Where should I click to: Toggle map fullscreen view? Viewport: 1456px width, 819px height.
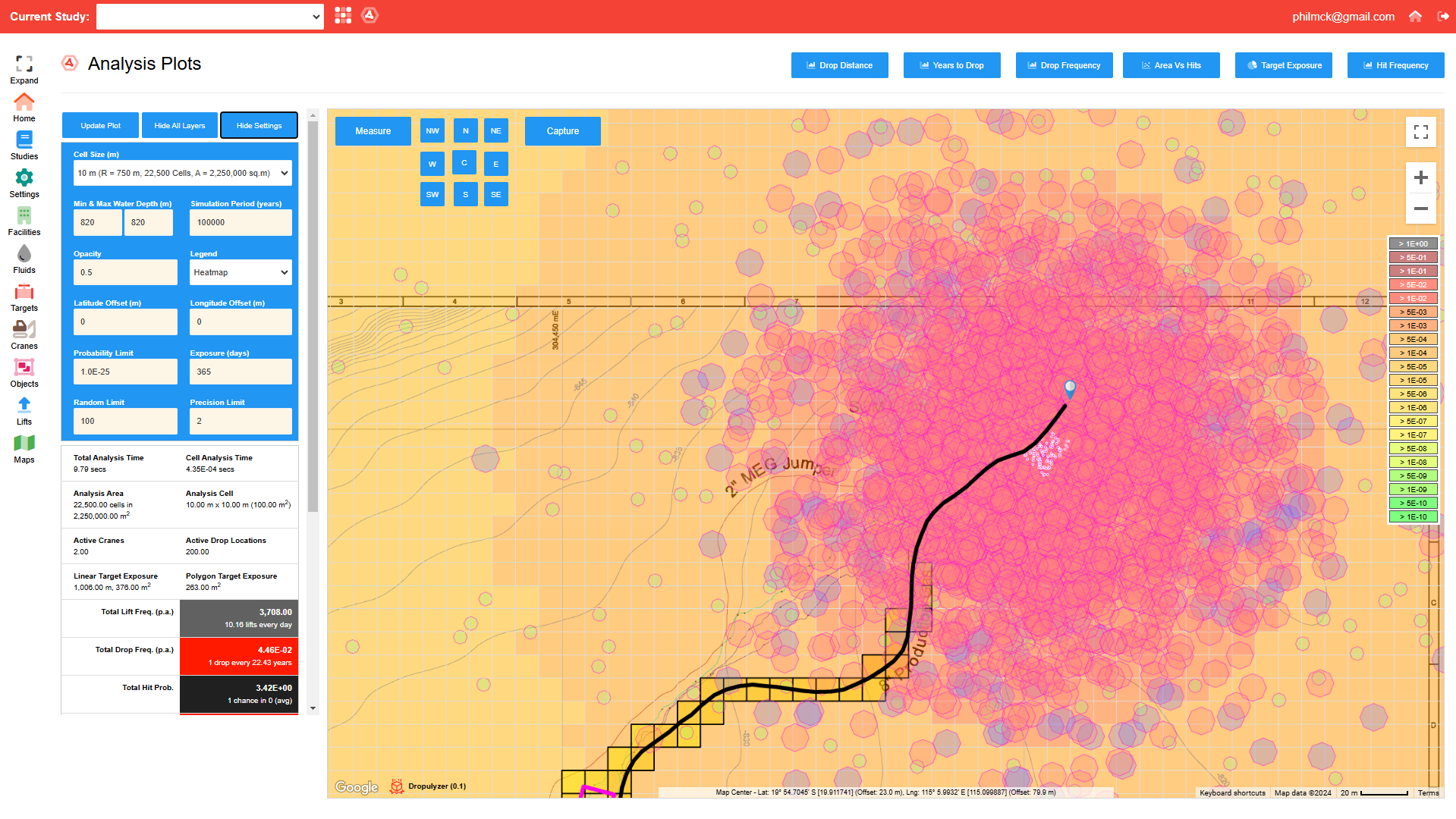(1421, 132)
